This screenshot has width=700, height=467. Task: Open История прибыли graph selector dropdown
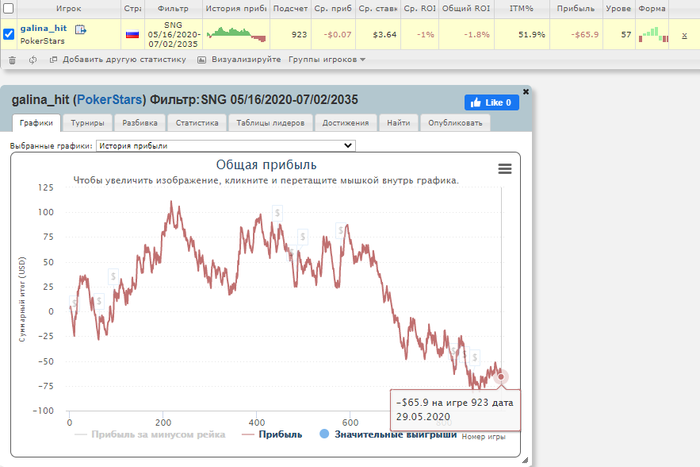point(226,146)
